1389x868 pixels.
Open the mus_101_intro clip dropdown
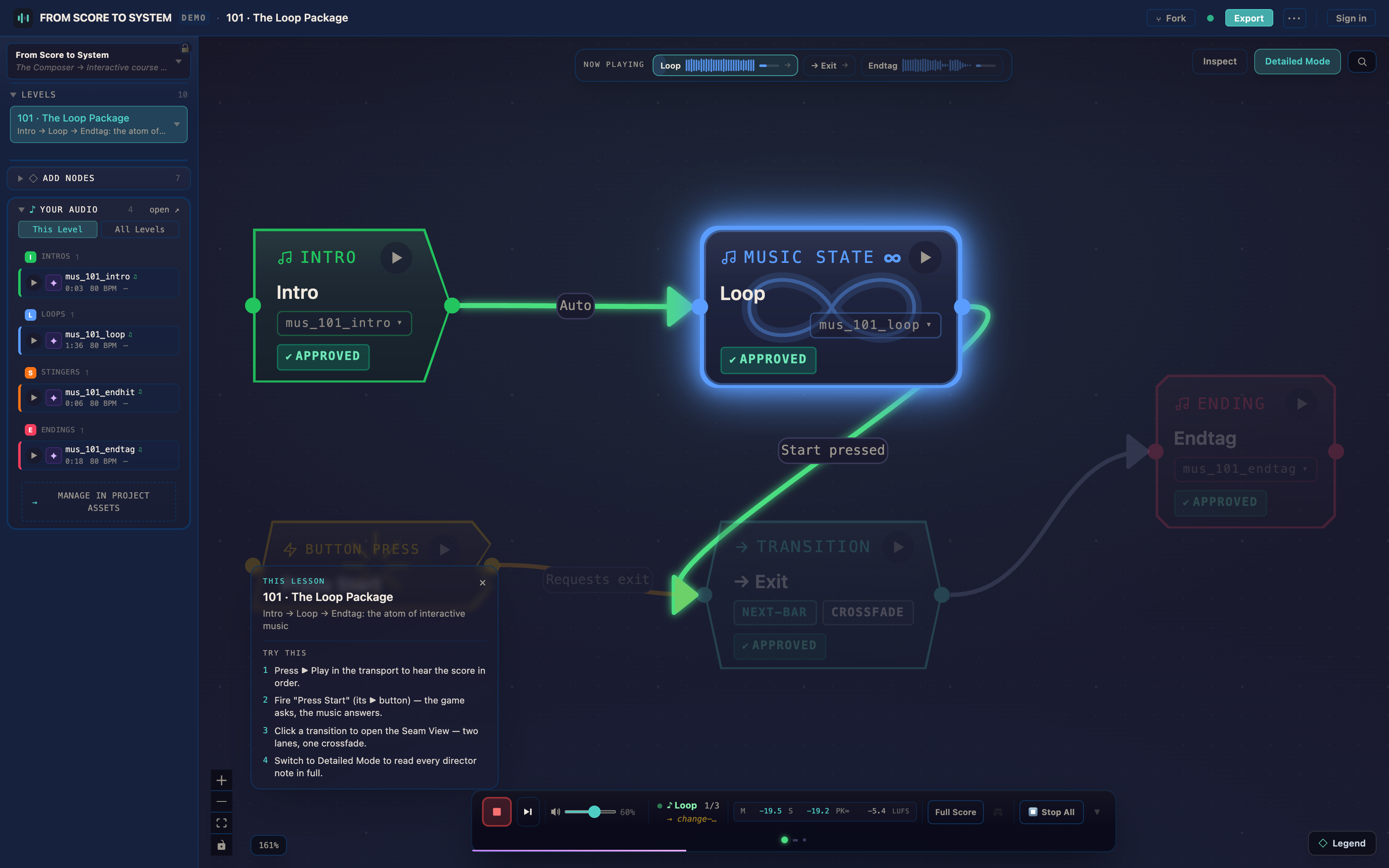[344, 323]
